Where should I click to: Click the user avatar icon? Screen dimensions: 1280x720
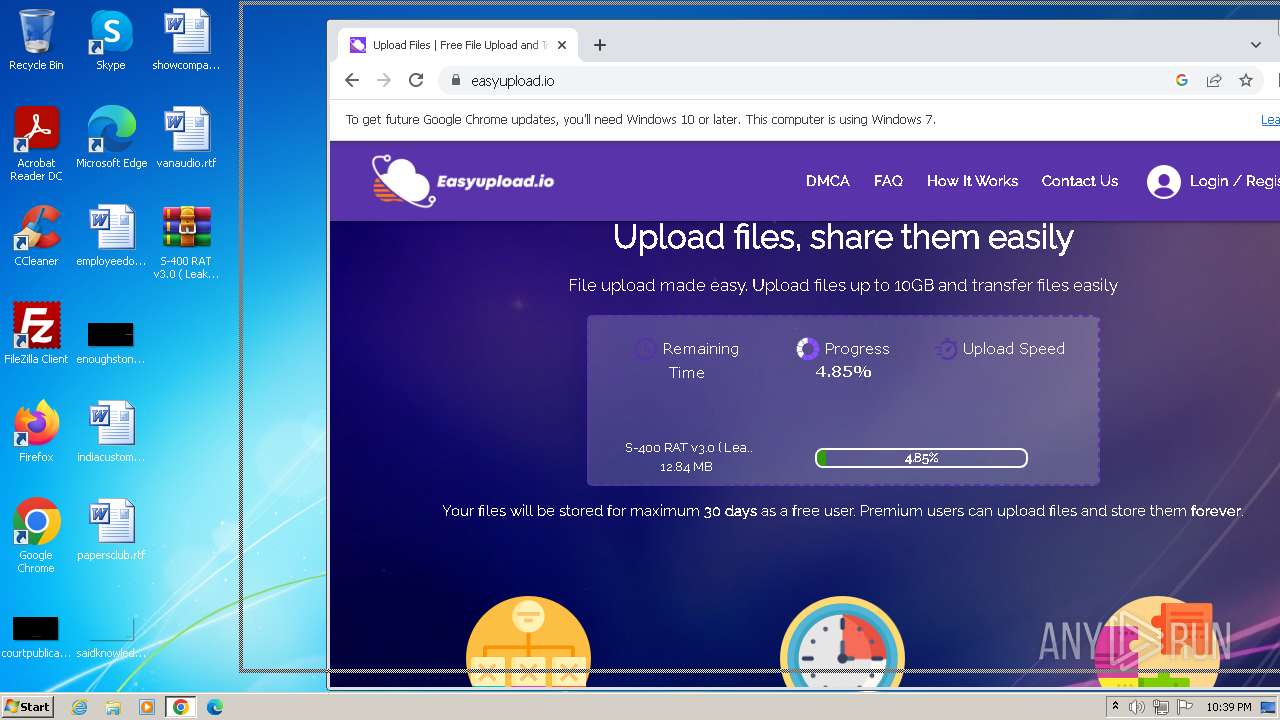tap(1163, 181)
